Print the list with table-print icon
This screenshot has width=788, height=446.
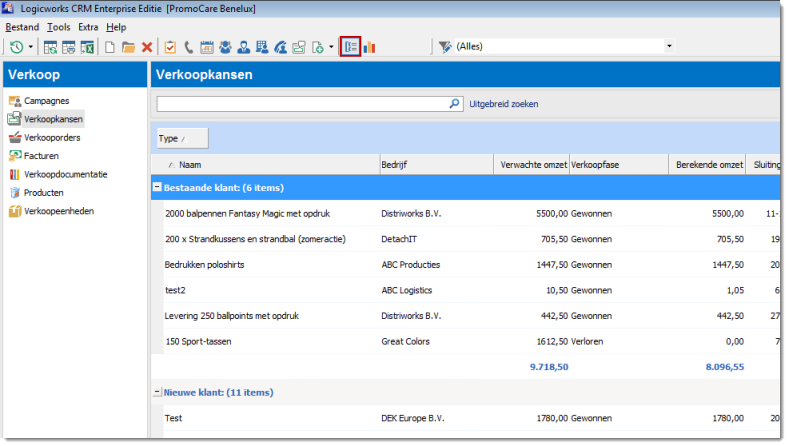point(69,47)
